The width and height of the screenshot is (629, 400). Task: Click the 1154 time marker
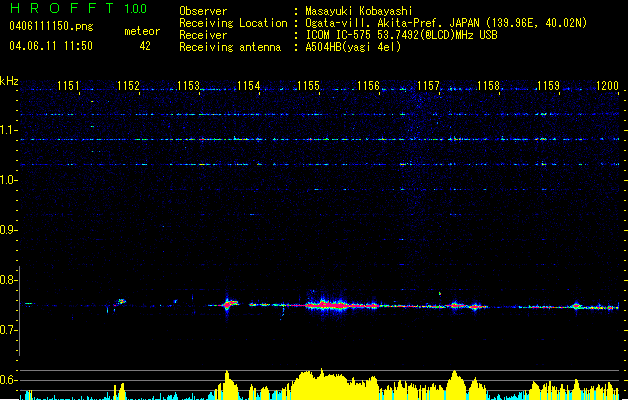point(248,86)
